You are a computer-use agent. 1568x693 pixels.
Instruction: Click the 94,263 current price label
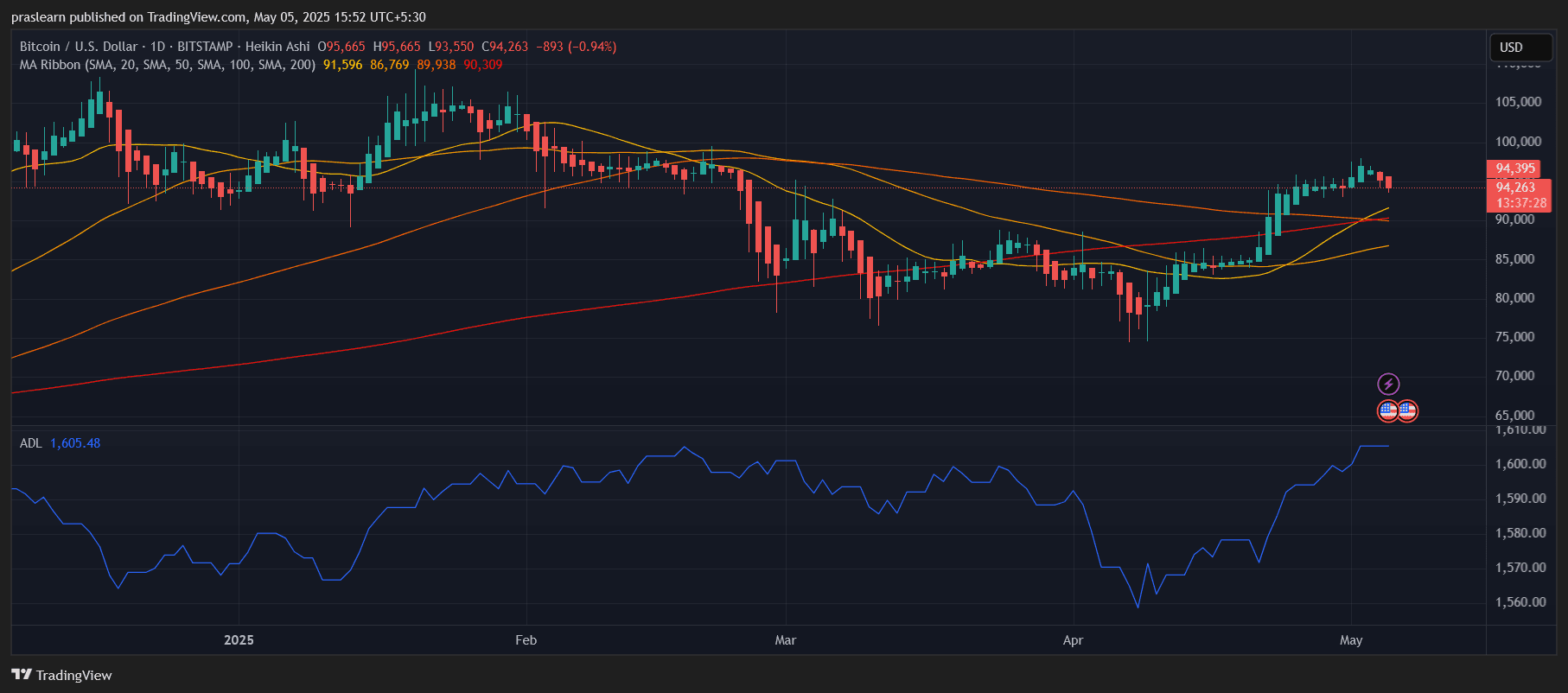(x=1516, y=188)
